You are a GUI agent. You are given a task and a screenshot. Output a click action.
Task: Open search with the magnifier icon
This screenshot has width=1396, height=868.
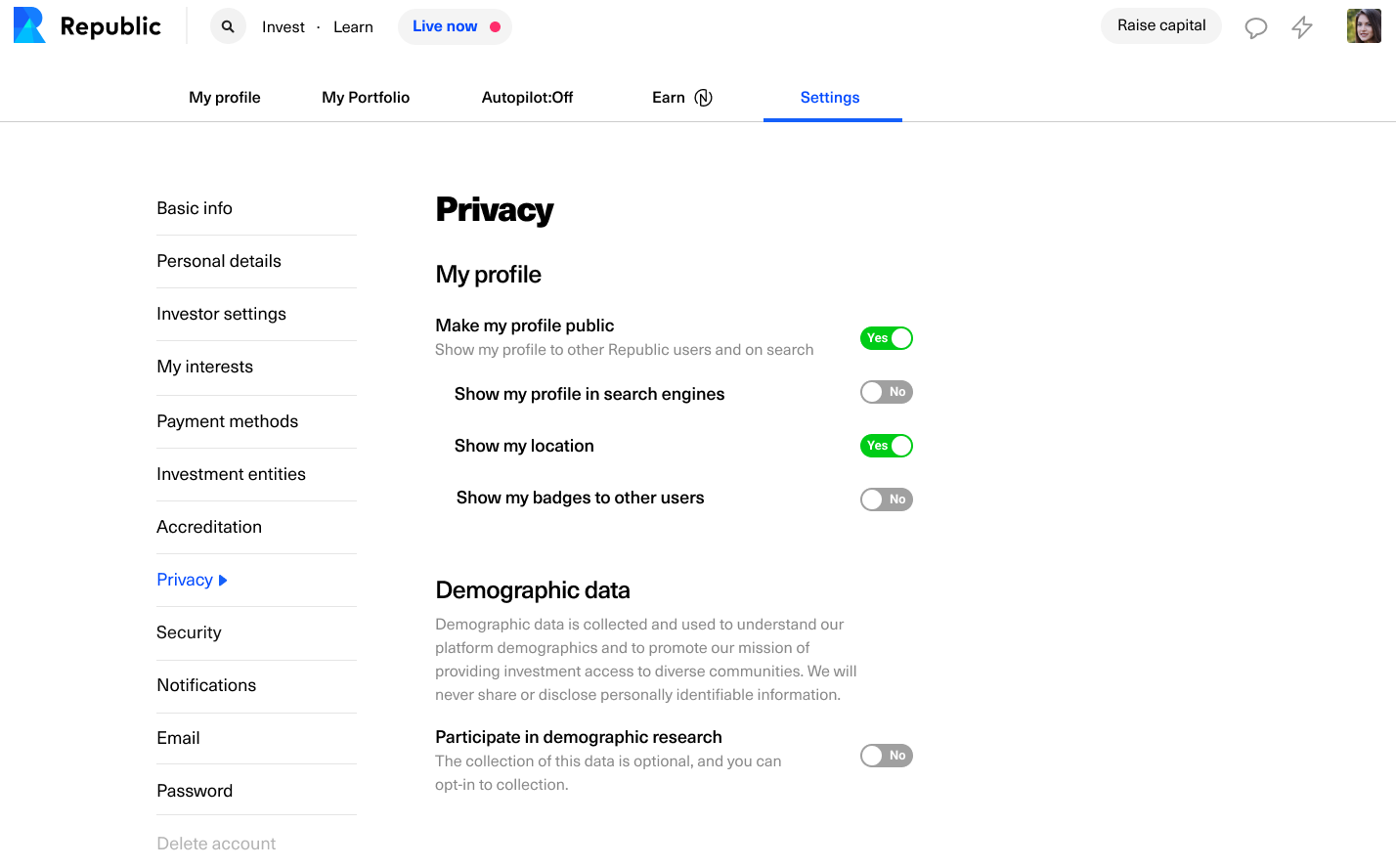coord(228,26)
